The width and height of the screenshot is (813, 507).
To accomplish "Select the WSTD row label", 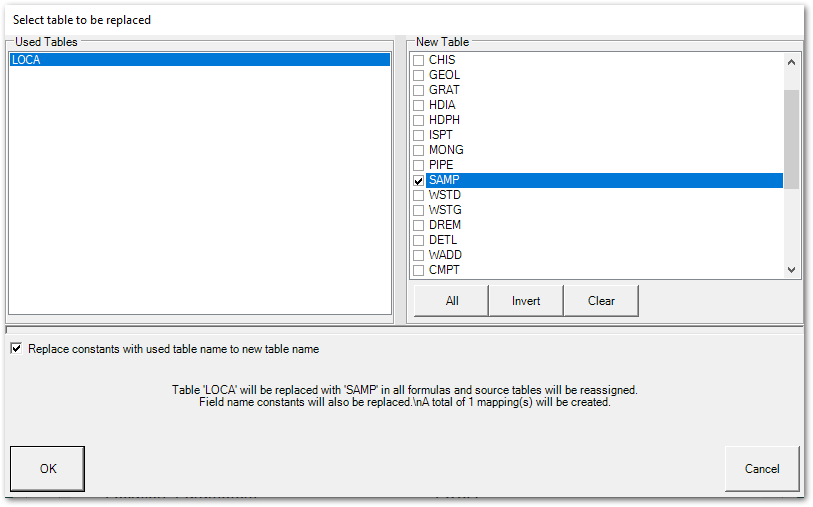I will (445, 195).
